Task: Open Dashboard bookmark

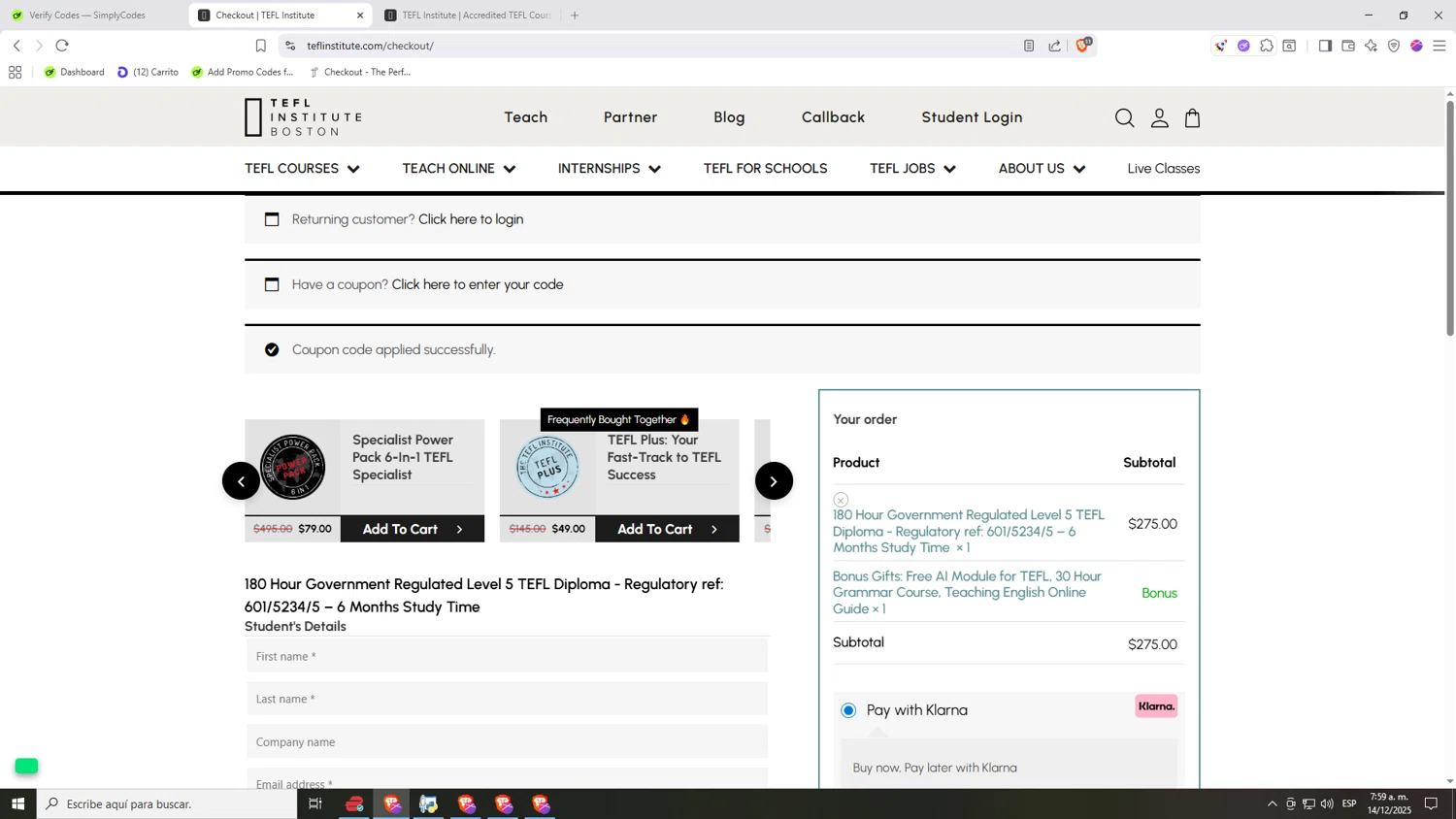Action: pos(75,72)
